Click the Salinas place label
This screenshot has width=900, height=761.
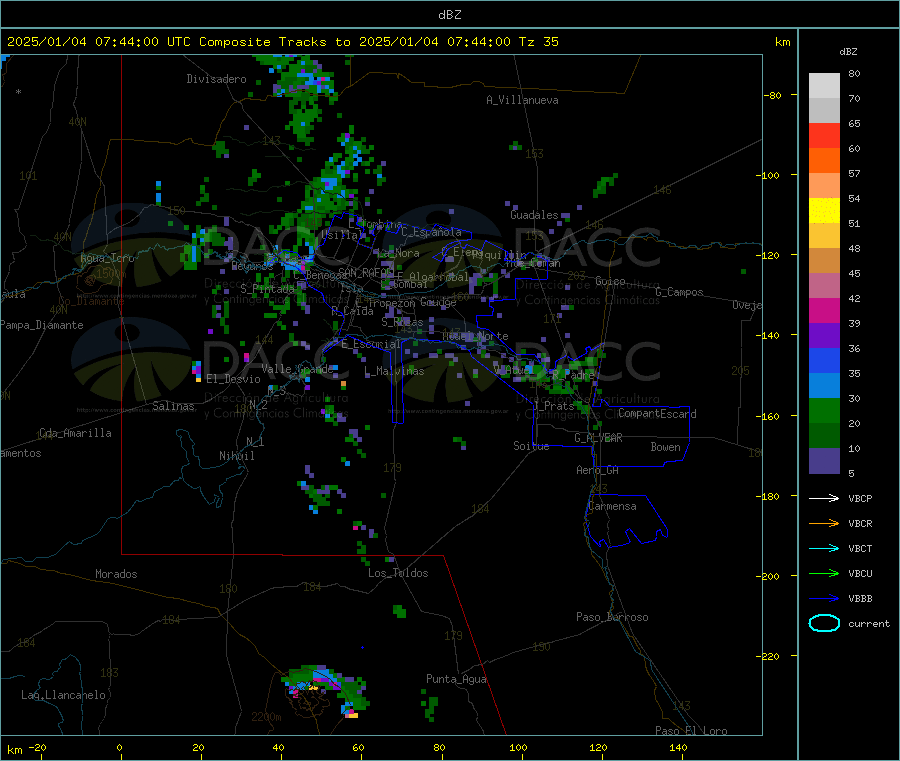(x=173, y=406)
